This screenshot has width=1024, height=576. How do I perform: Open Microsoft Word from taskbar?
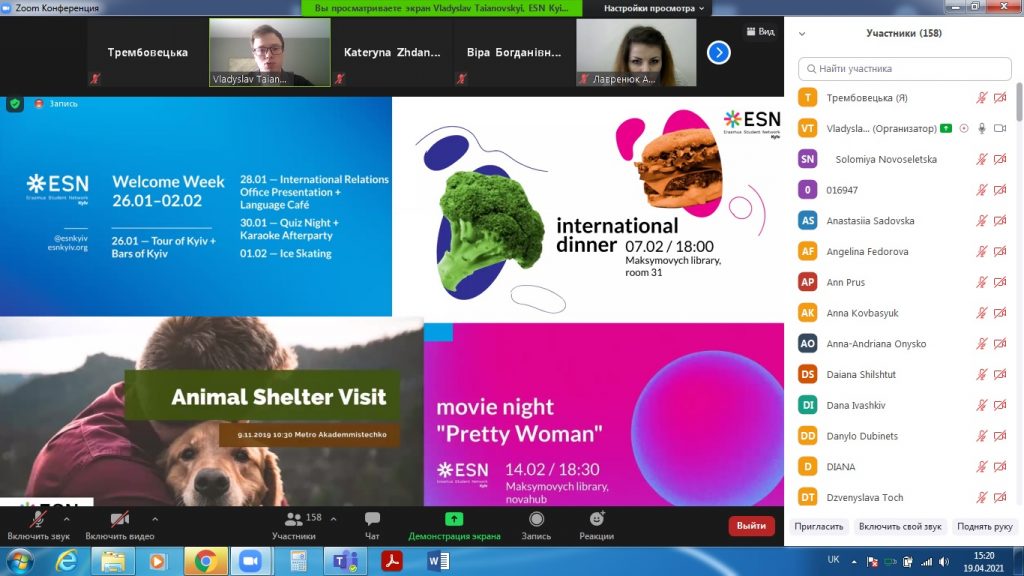[x=438, y=561]
